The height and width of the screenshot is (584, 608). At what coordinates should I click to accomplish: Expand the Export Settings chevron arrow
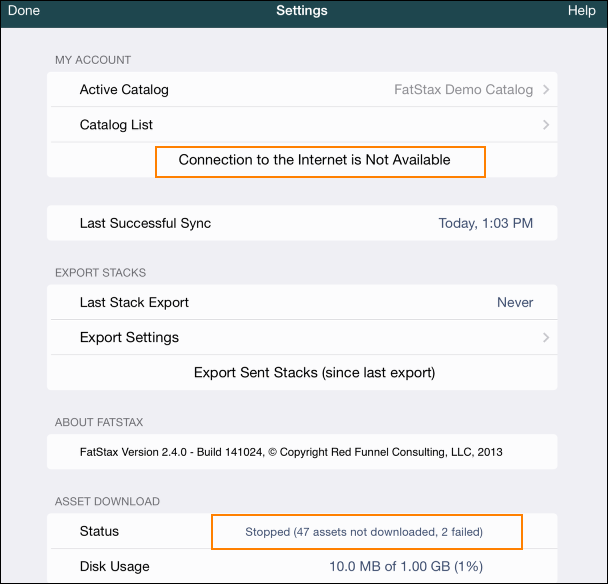[x=546, y=337]
